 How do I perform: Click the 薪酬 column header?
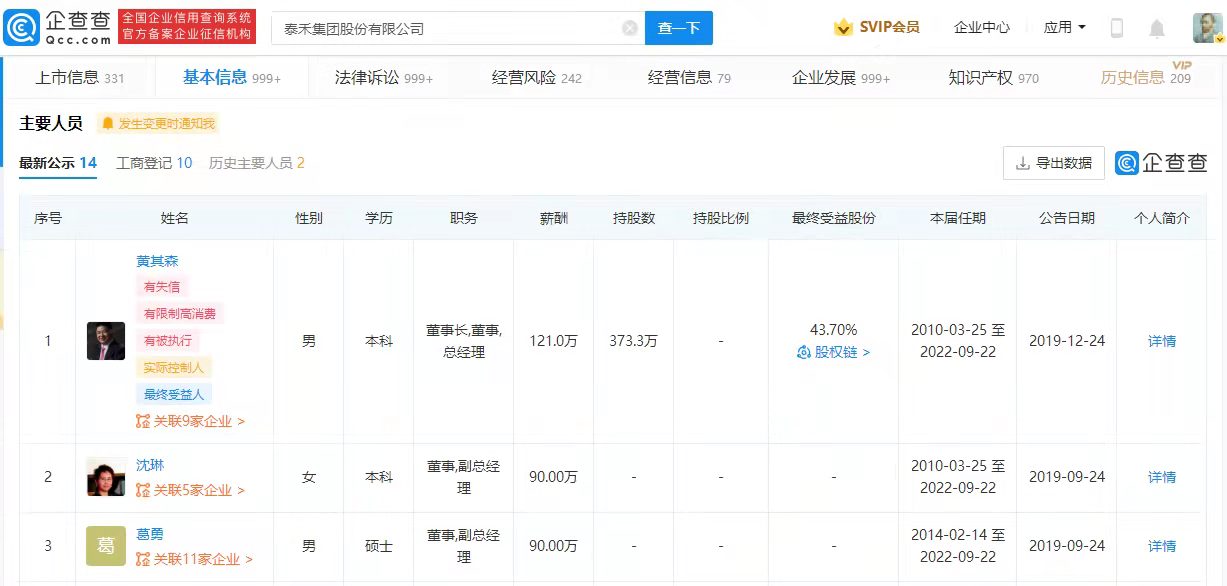tap(553, 218)
